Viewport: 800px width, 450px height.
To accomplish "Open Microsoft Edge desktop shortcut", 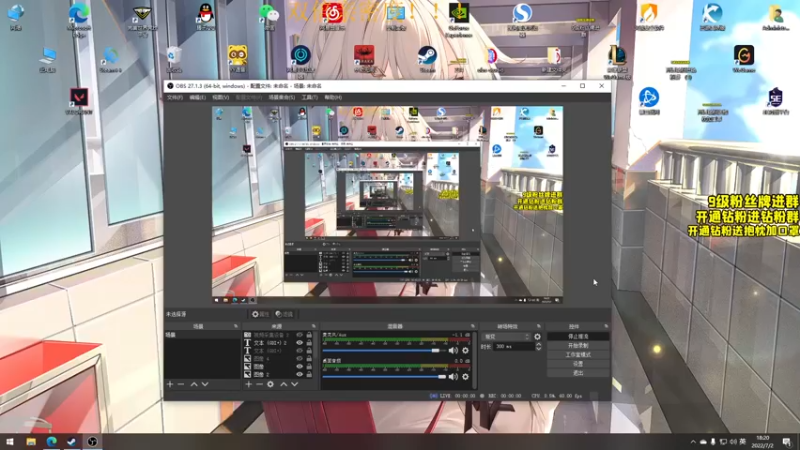I will click(x=79, y=19).
